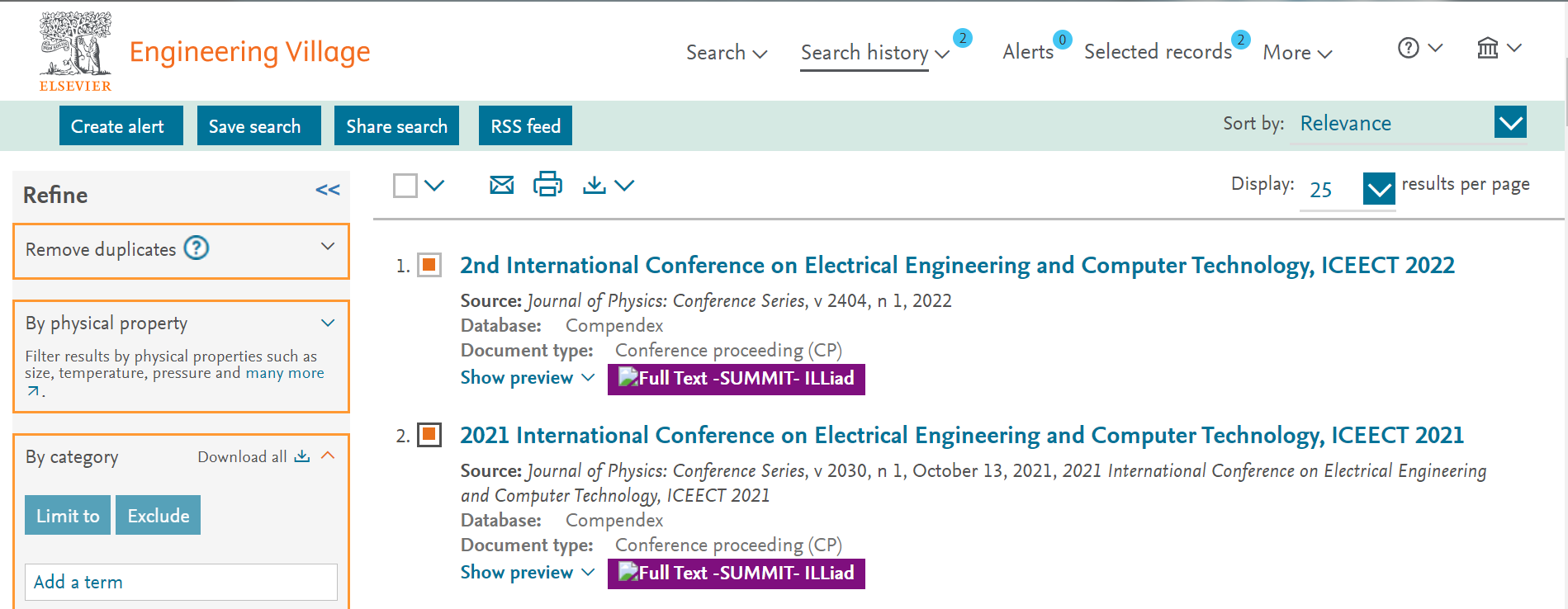The height and width of the screenshot is (609, 1568).
Task: Show preview for ICEECT 2022 result
Action: [x=527, y=378]
